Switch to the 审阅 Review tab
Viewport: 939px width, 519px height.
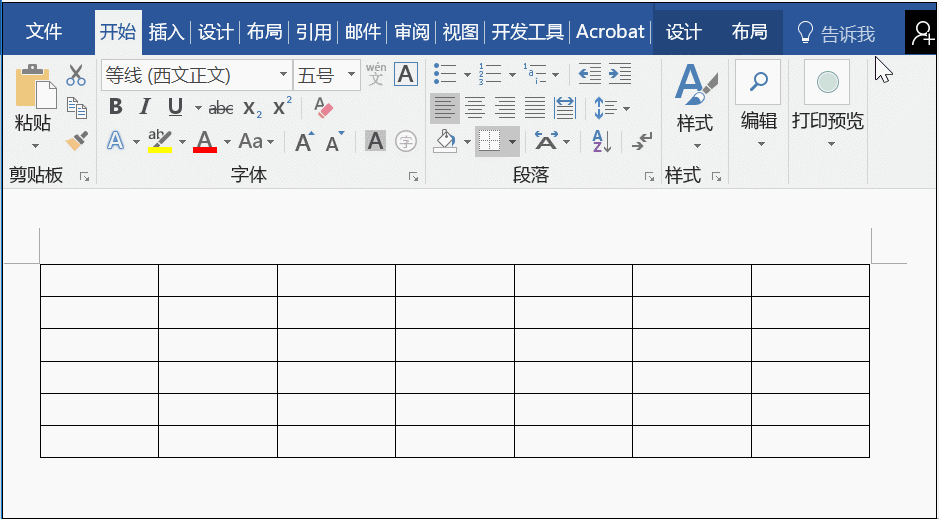tap(411, 32)
